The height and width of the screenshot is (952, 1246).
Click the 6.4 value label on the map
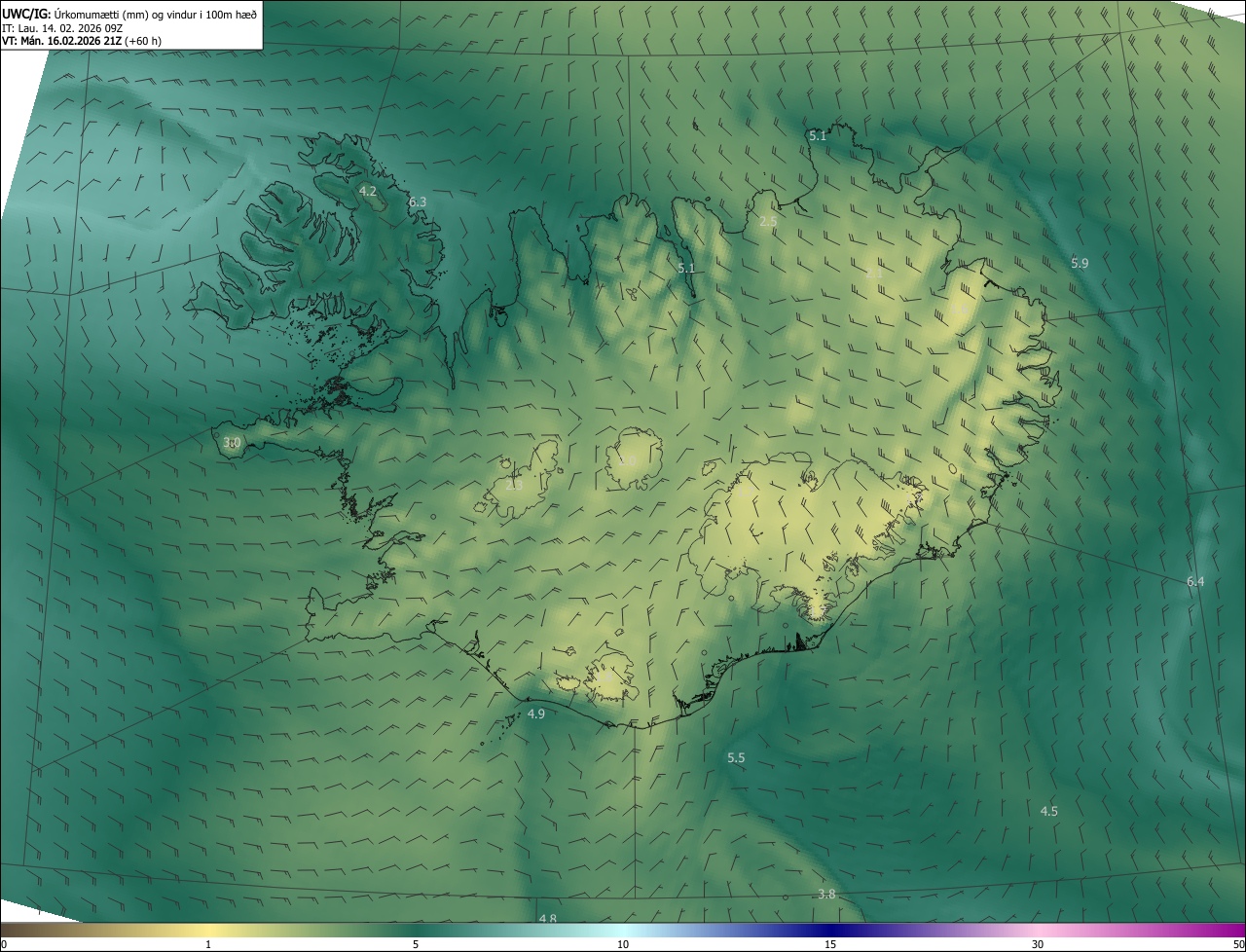1195,581
